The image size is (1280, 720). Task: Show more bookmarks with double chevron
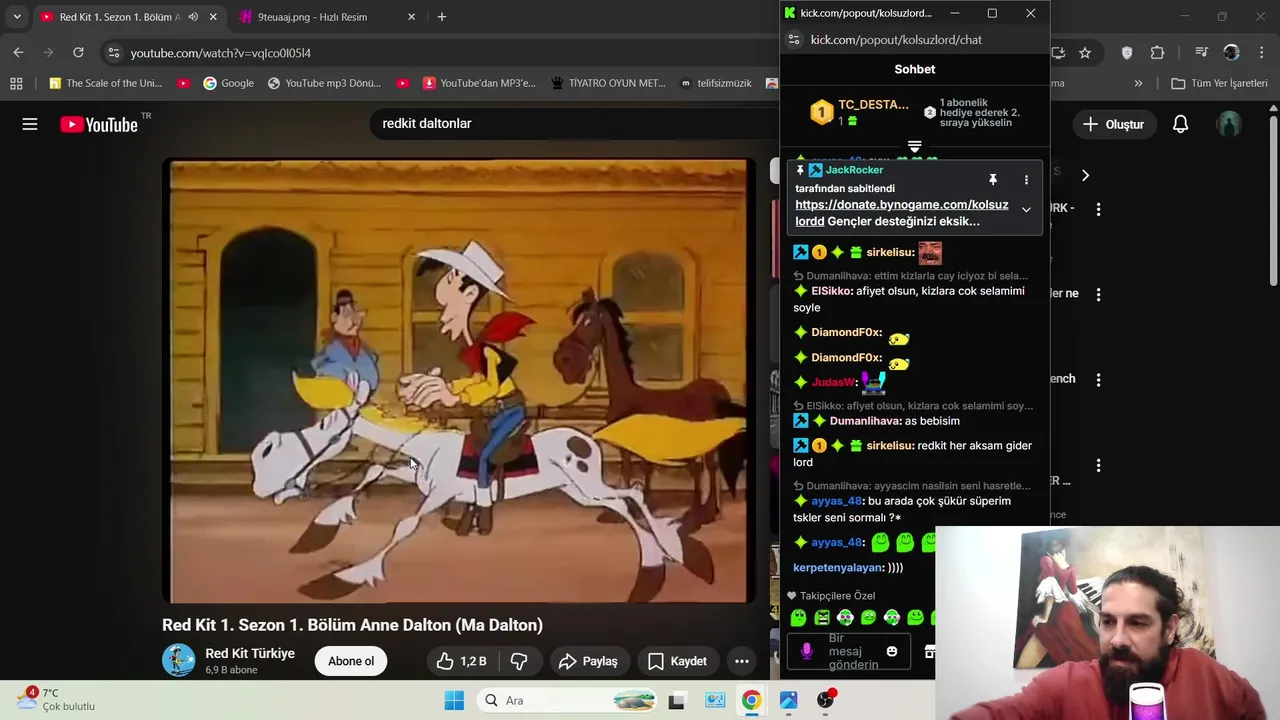(x=1138, y=83)
